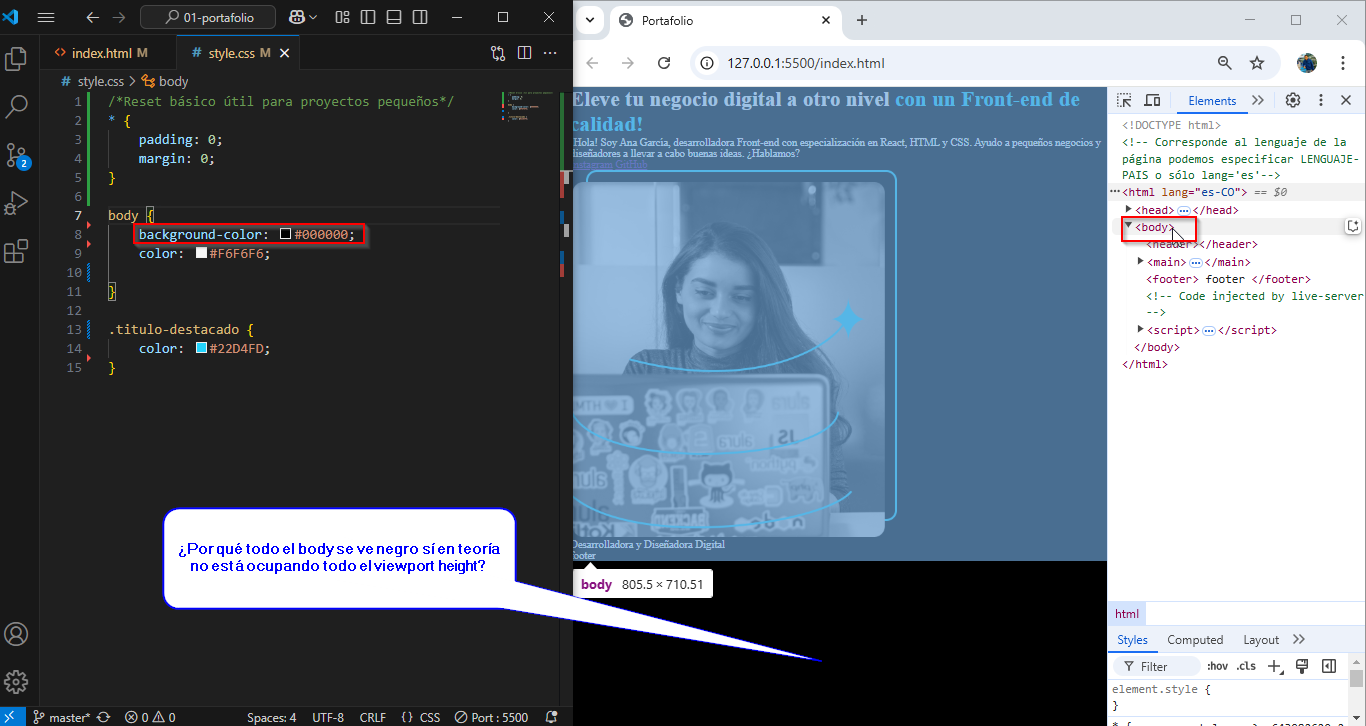This screenshot has width=1366, height=726.
Task: Open rendering emulations paintbrush icon in Styles
Action: pos(1302,666)
